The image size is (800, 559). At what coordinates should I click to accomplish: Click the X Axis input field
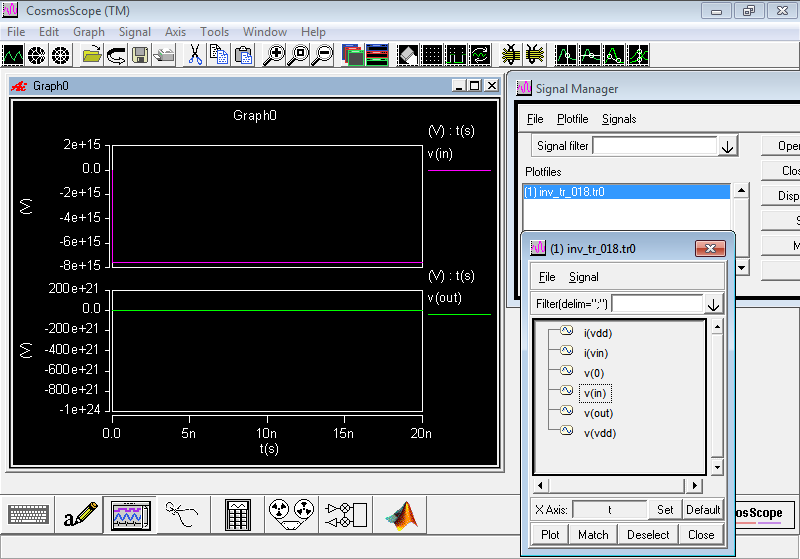[x=610, y=510]
